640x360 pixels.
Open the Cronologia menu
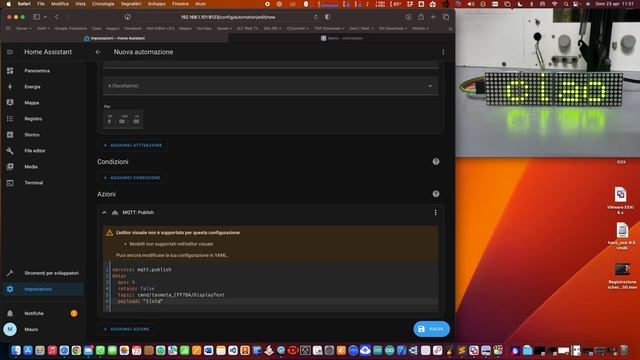[103, 4]
